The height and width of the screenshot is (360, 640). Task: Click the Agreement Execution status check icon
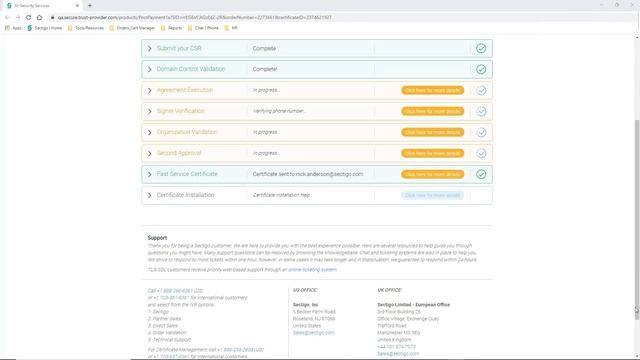[481, 90]
